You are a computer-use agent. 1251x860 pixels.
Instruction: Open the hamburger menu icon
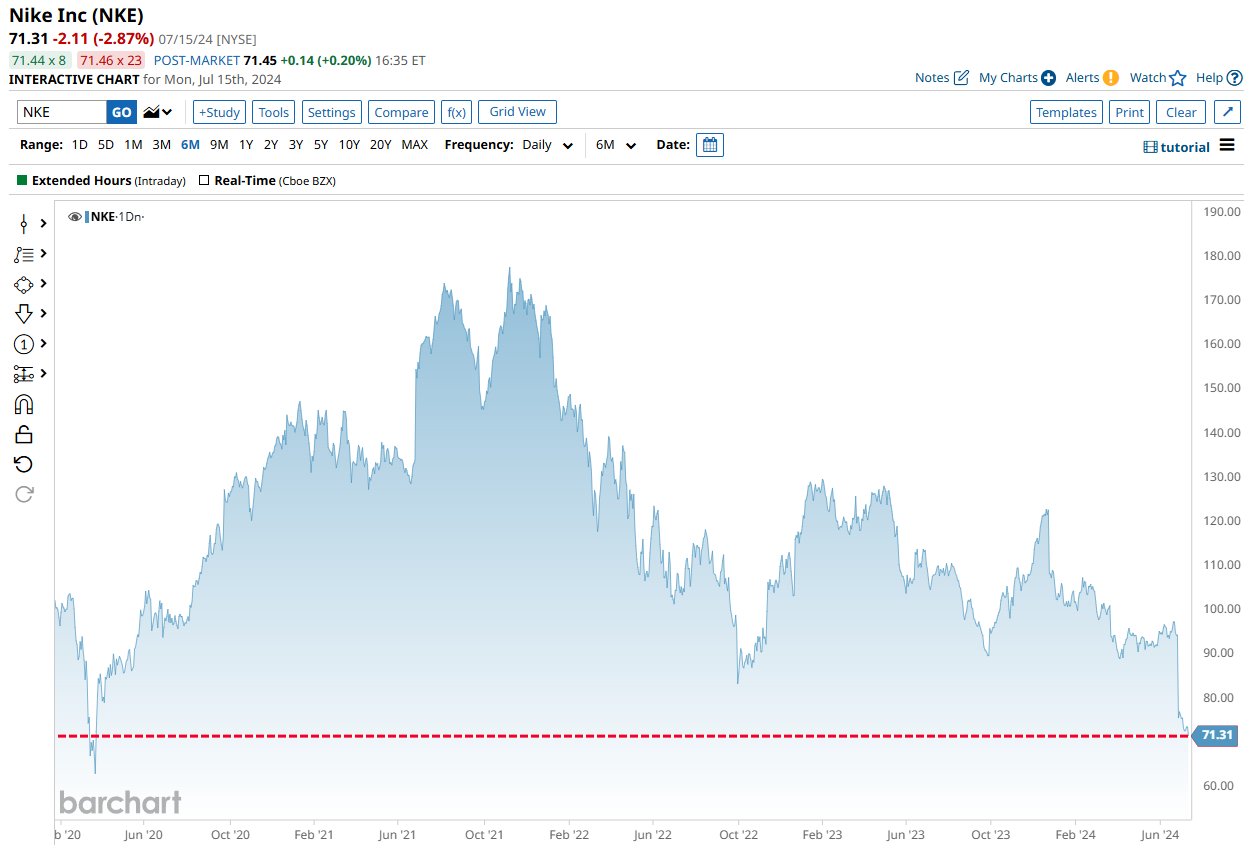[1228, 147]
